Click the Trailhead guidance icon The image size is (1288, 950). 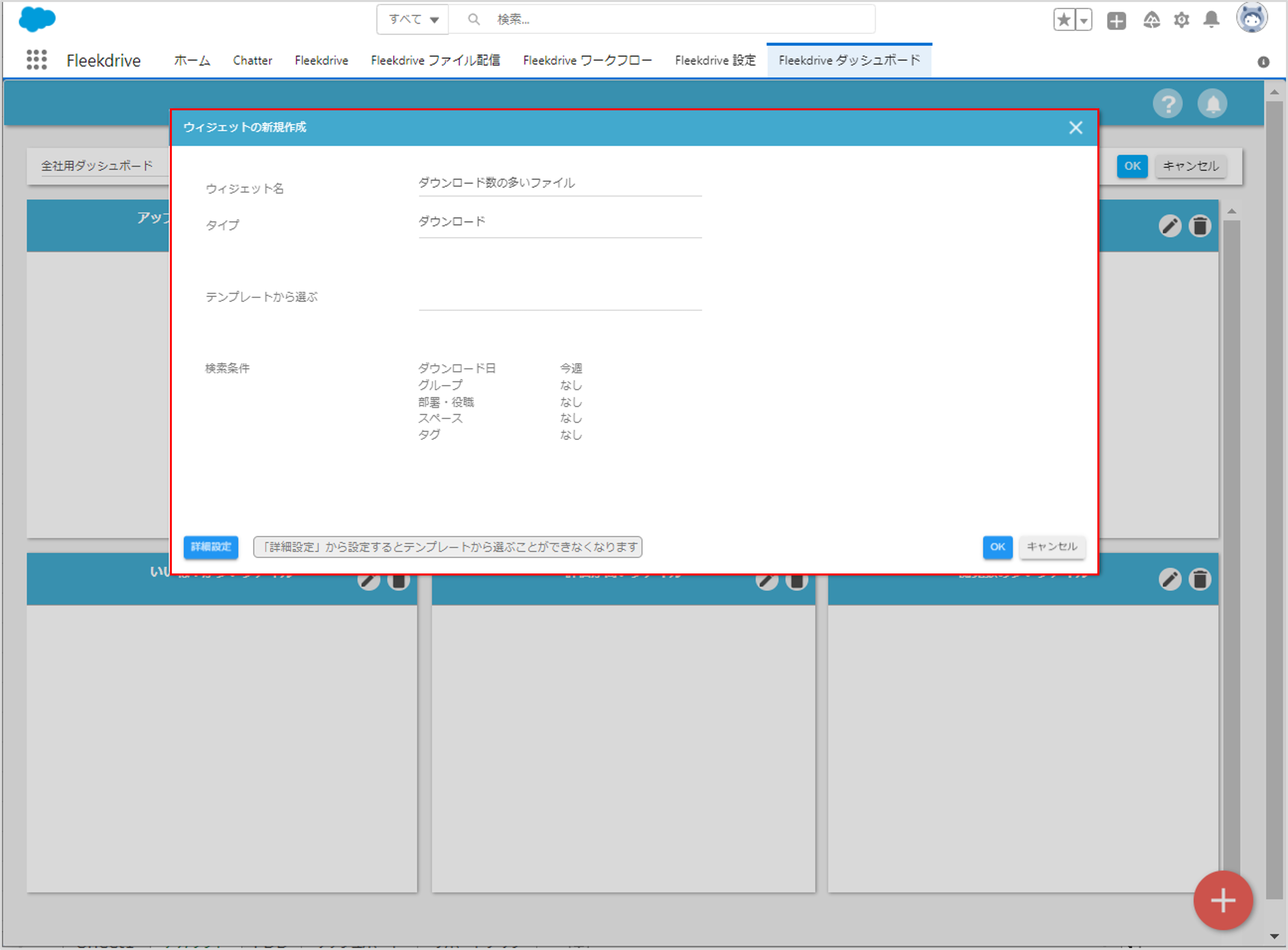[1151, 20]
